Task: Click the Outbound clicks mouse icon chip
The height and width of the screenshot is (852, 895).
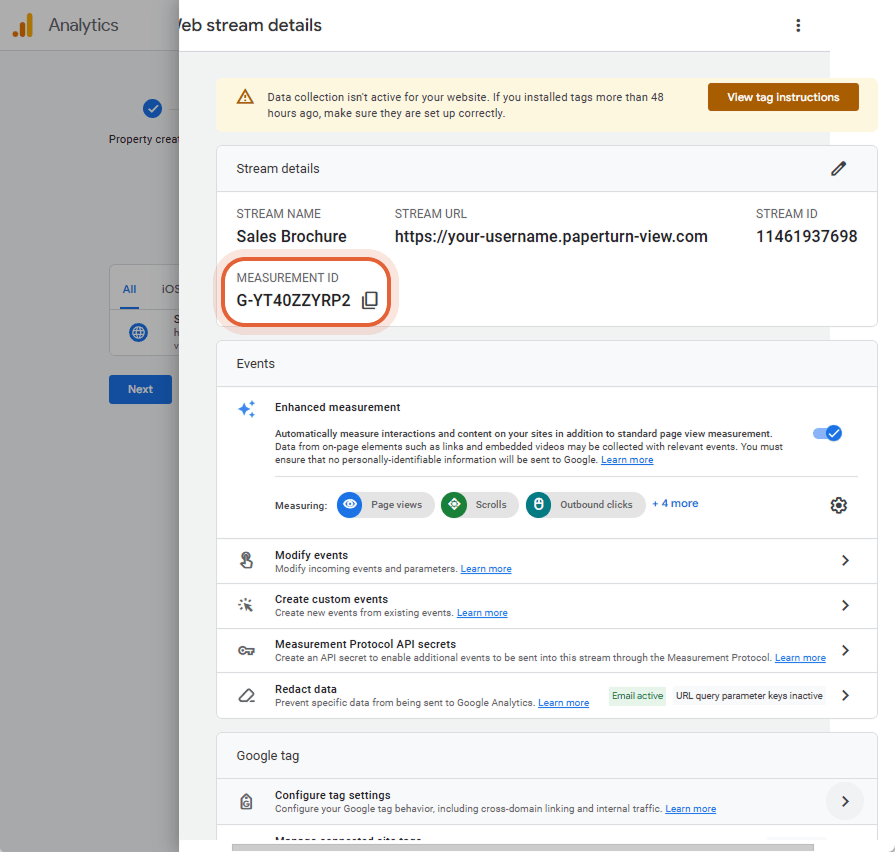Action: [x=538, y=504]
